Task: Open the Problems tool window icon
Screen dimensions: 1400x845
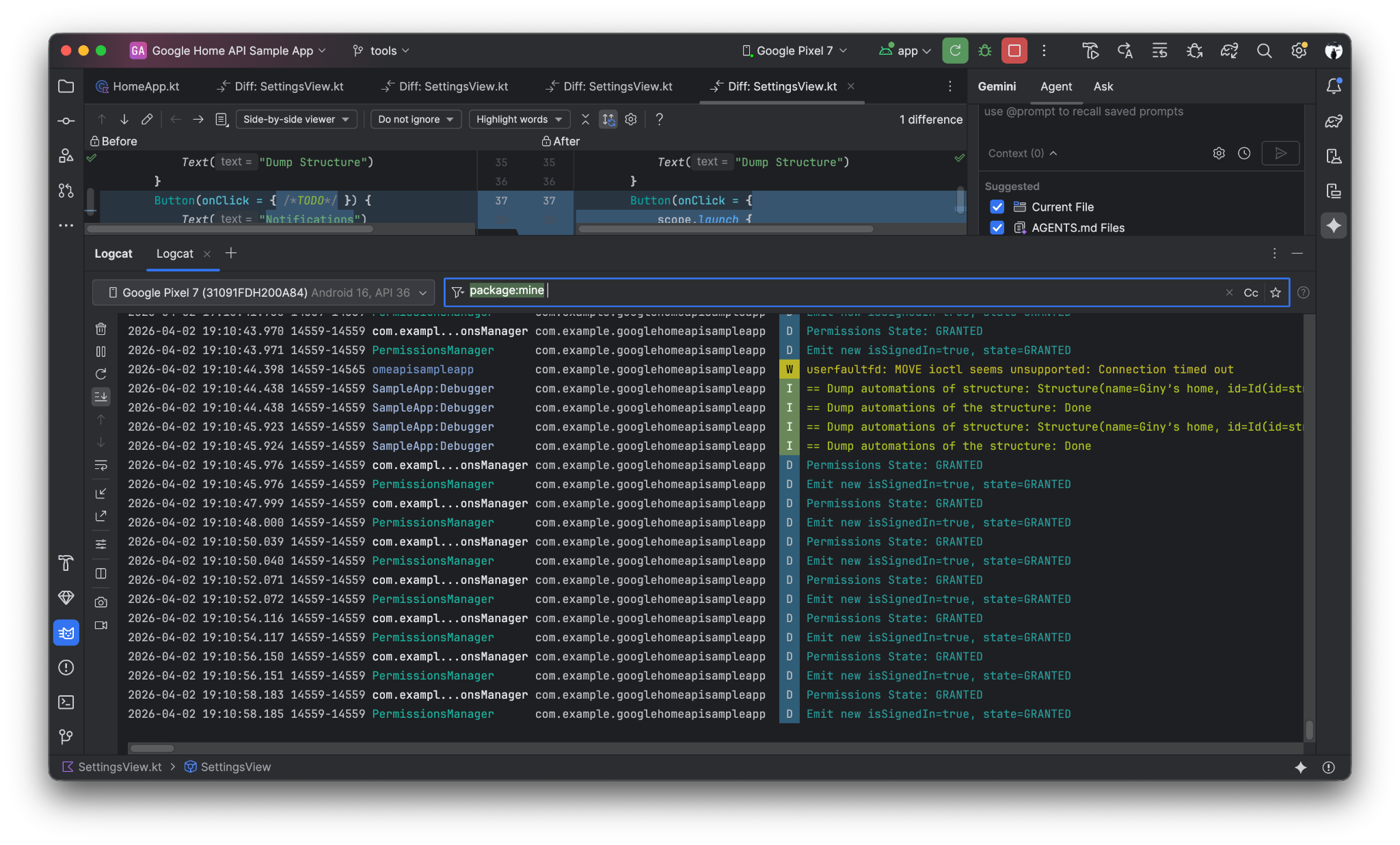Action: (x=66, y=667)
